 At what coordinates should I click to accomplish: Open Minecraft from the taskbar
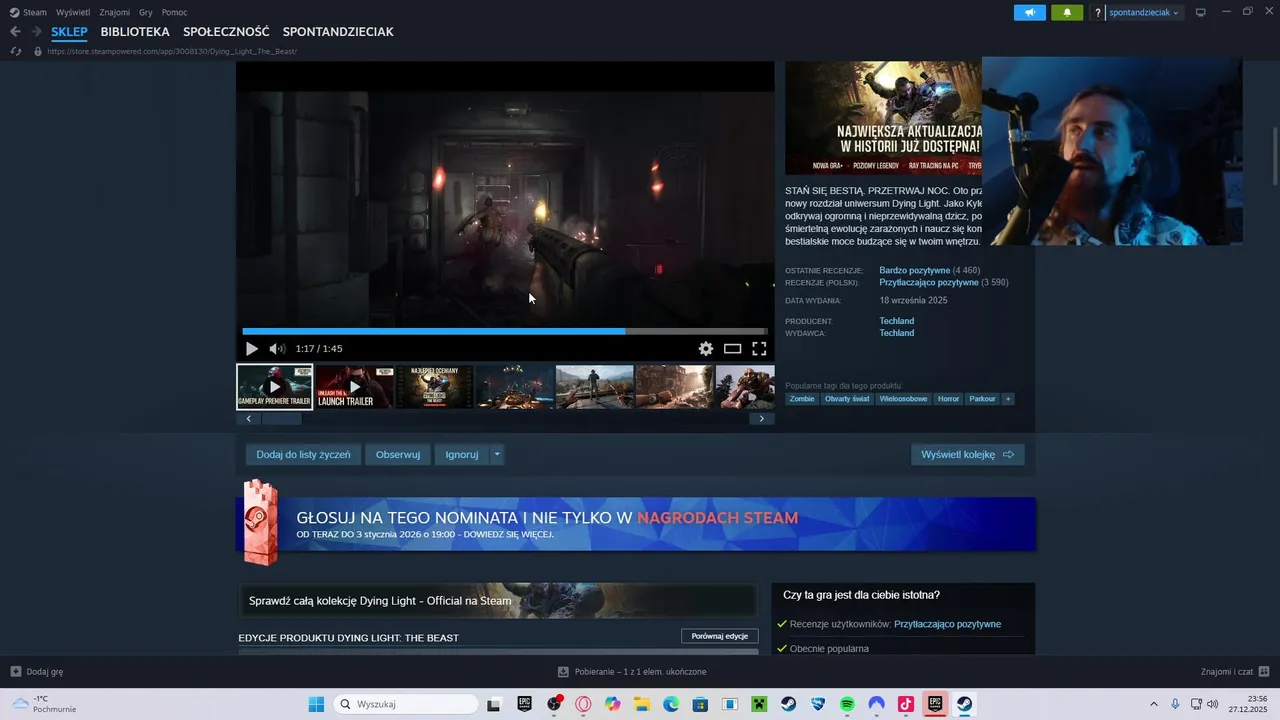click(x=759, y=704)
